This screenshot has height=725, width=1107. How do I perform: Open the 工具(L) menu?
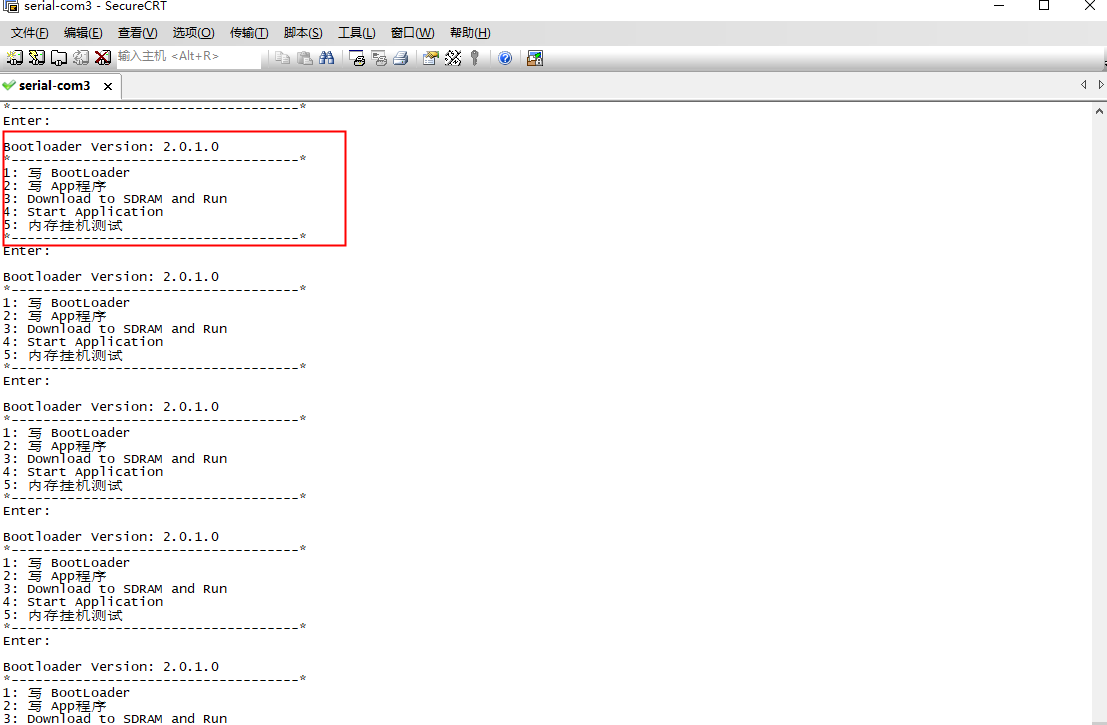click(357, 33)
